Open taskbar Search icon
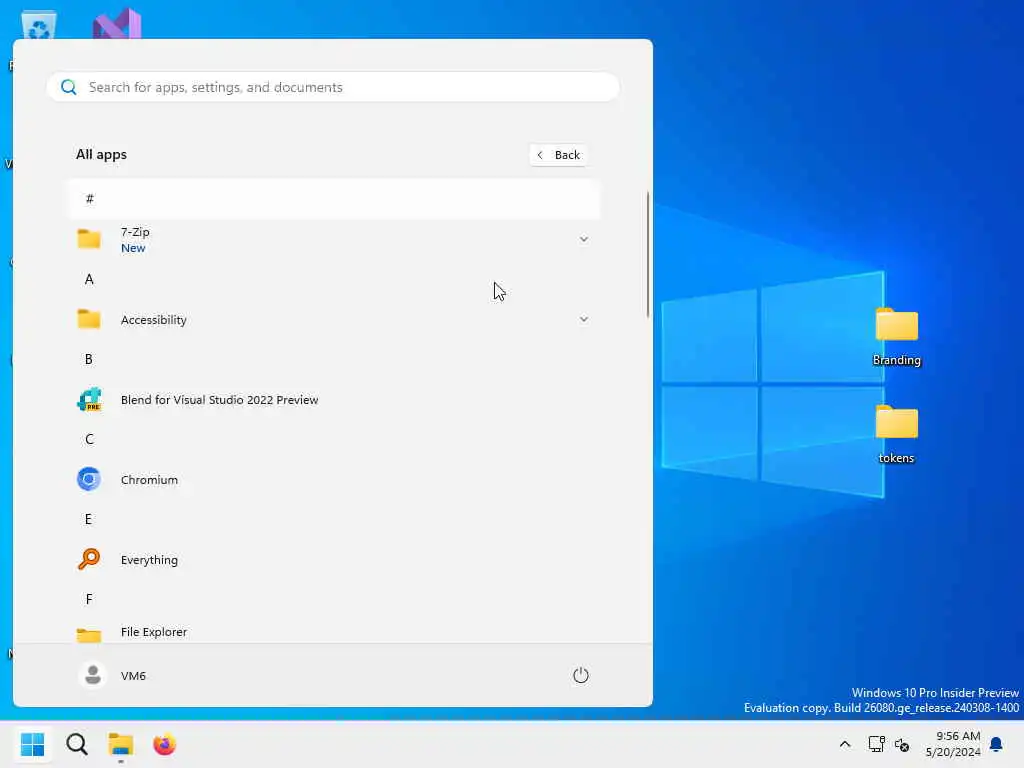1024x768 pixels. pos(77,744)
